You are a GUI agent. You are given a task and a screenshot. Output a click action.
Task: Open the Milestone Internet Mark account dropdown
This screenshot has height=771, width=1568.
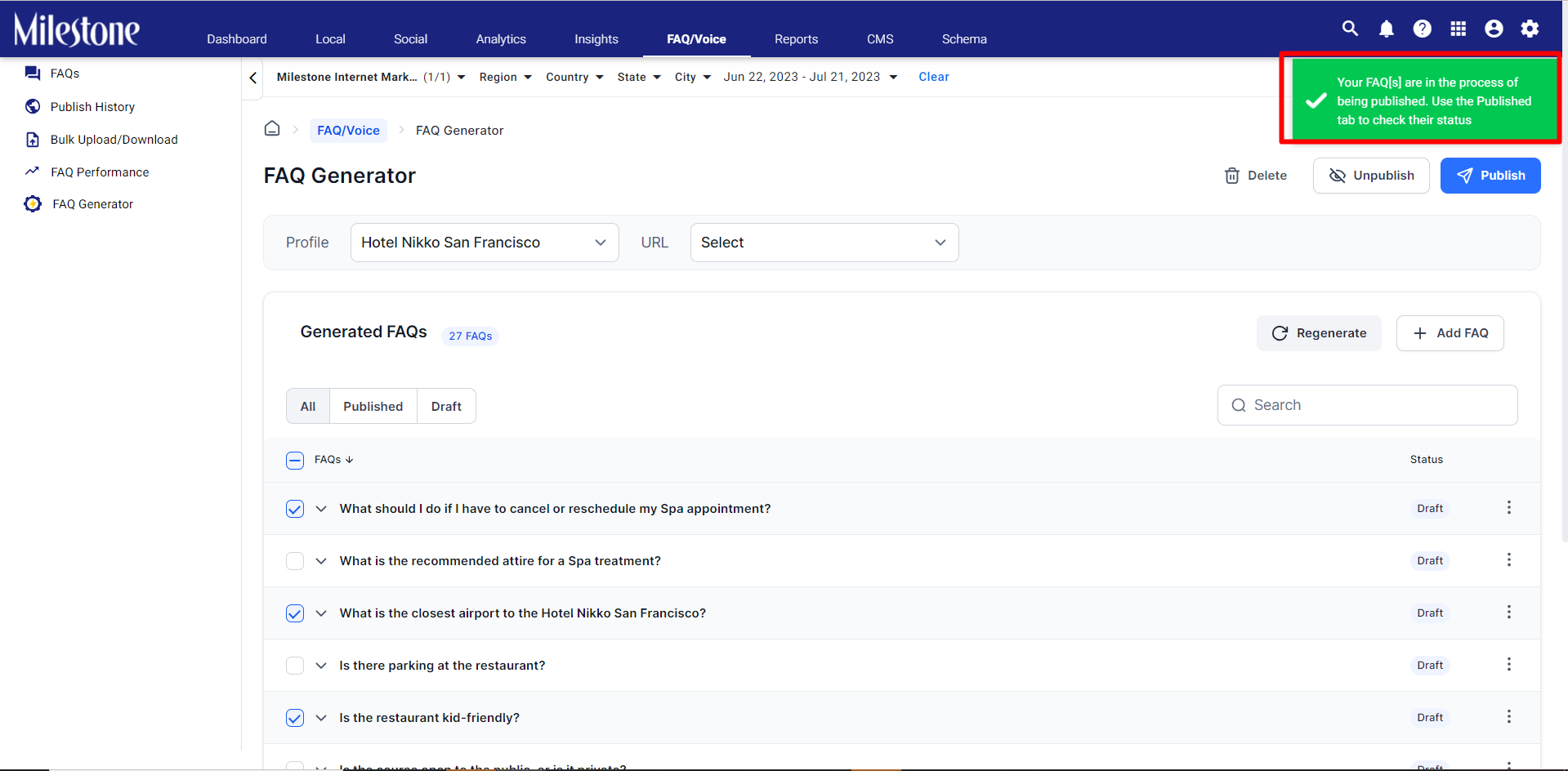(371, 77)
